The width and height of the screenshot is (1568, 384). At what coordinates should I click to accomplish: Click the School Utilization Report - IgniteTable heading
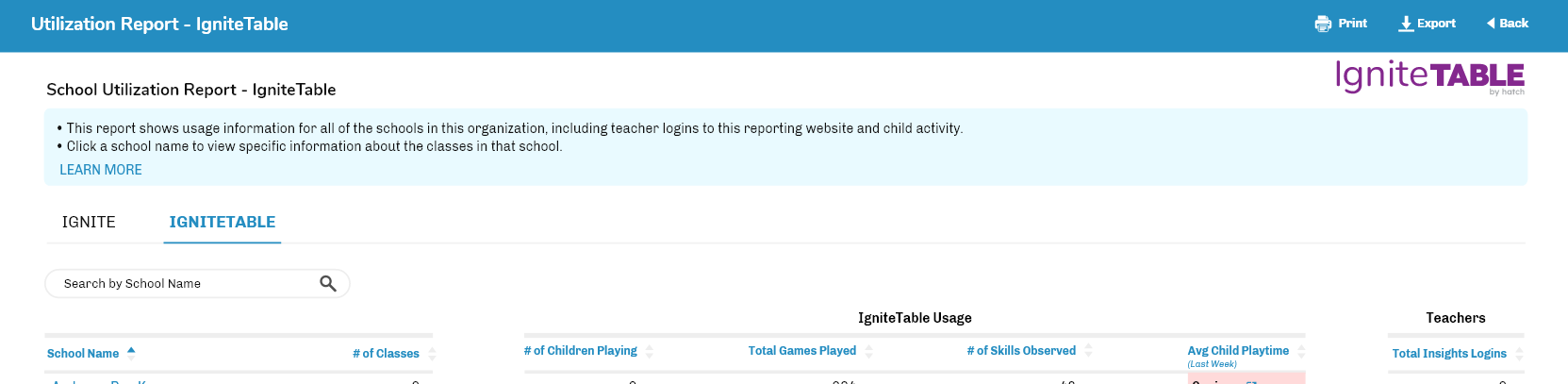[191, 90]
